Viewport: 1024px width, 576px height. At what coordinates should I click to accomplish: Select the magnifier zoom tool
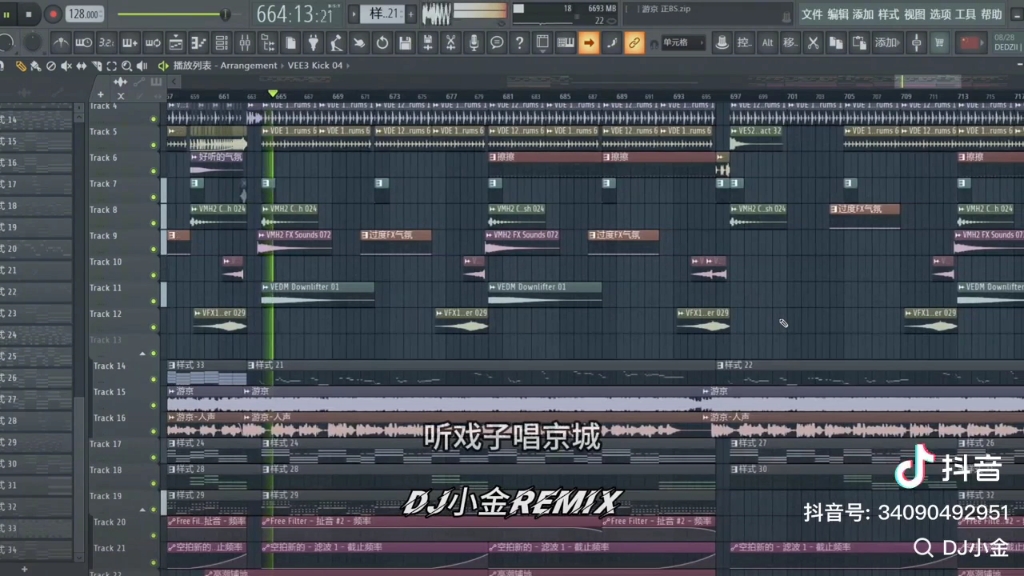[x=127, y=66]
